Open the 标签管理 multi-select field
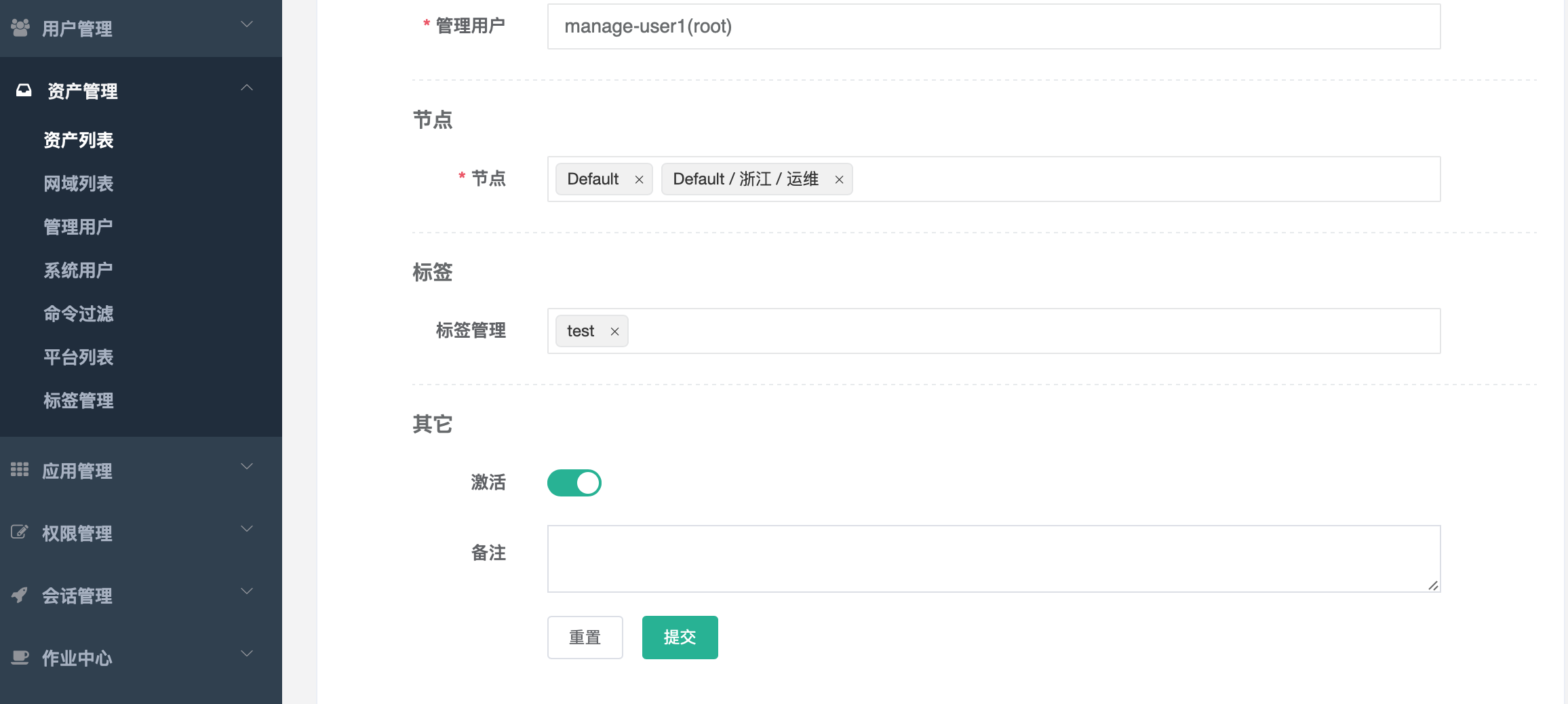The image size is (1568, 704). click(994, 331)
